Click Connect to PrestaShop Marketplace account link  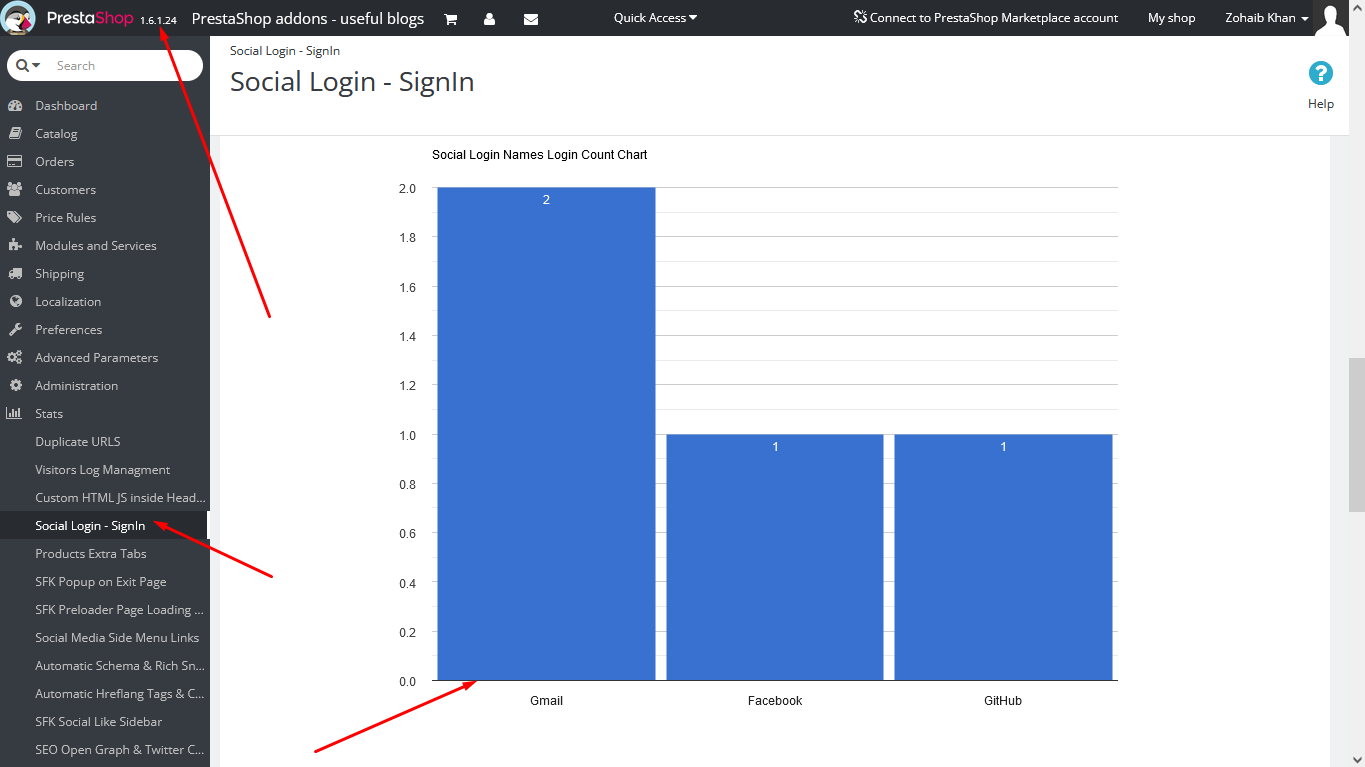pos(986,18)
